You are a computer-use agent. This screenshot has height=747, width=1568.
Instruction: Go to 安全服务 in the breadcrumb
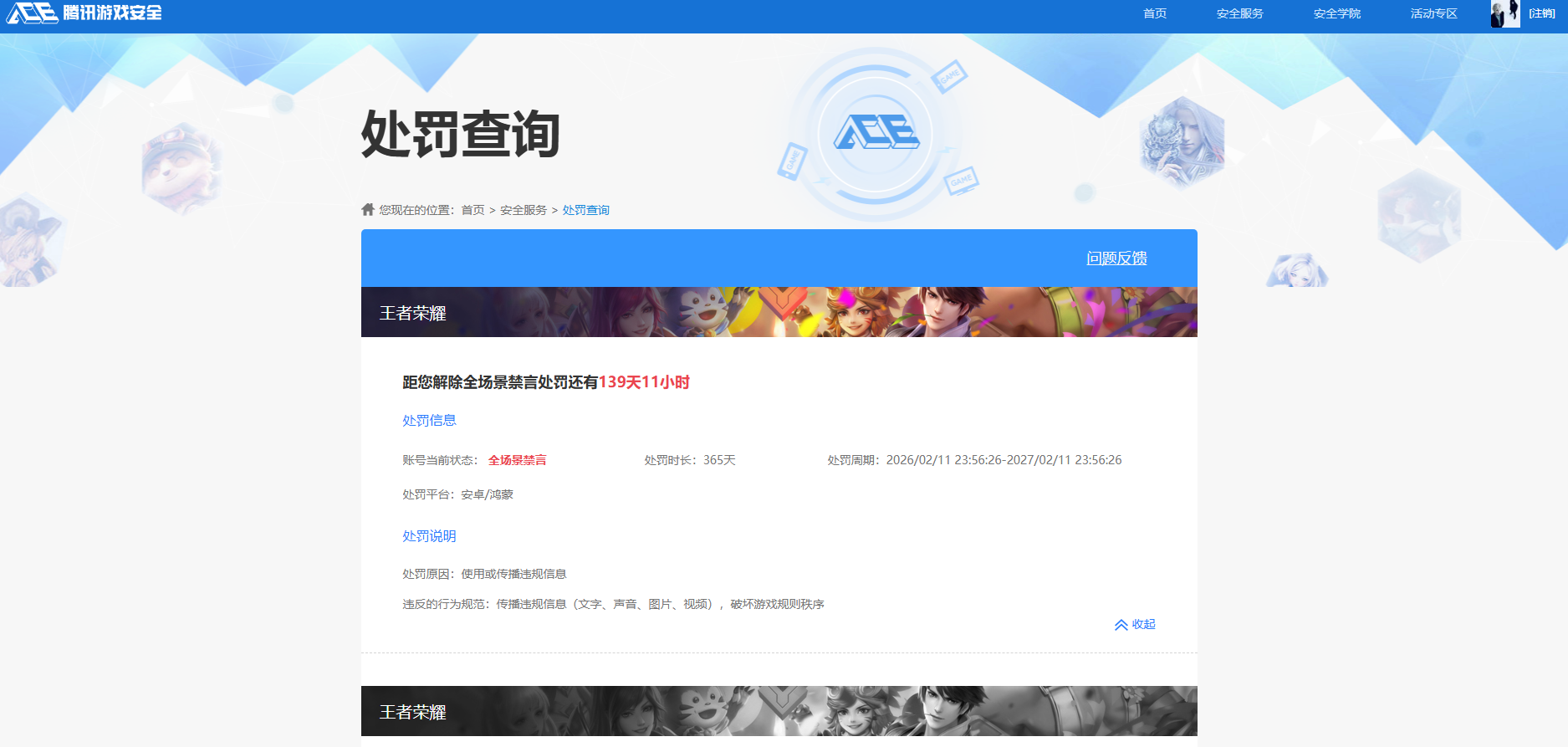point(524,210)
